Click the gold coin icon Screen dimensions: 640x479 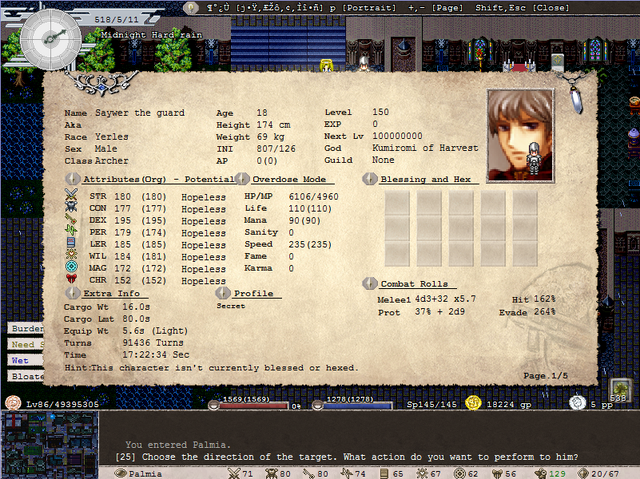[x=473, y=403]
